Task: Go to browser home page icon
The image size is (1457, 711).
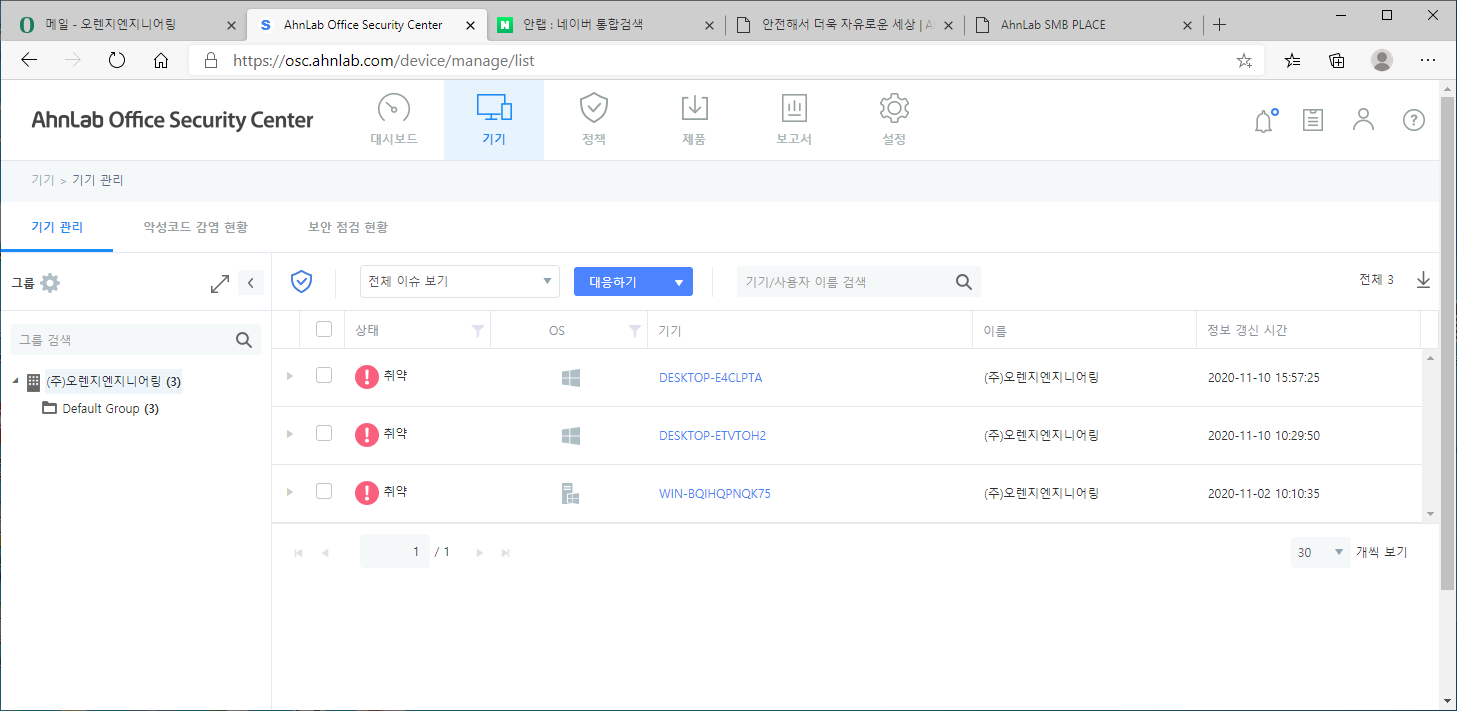Action: pos(161,61)
